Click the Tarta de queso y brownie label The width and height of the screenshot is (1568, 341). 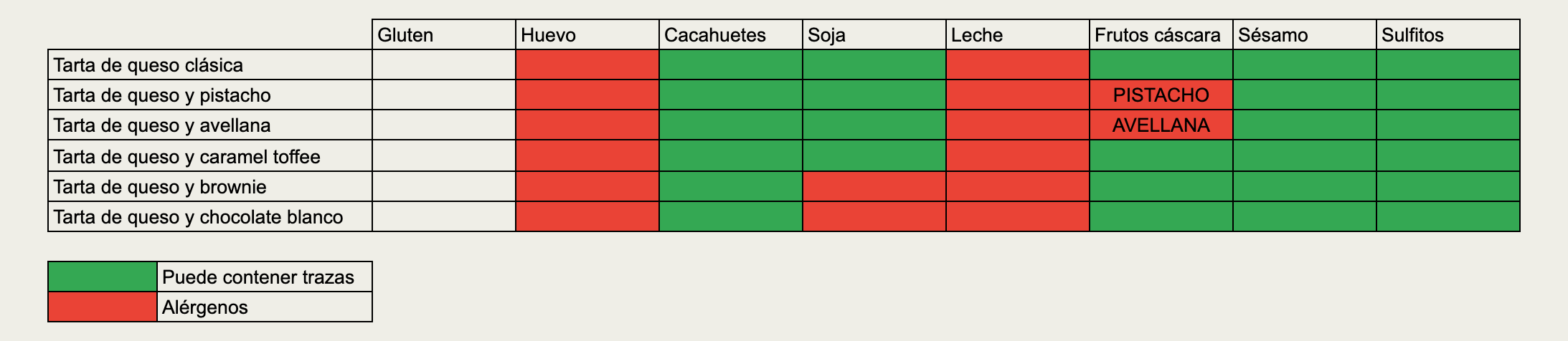click(160, 187)
